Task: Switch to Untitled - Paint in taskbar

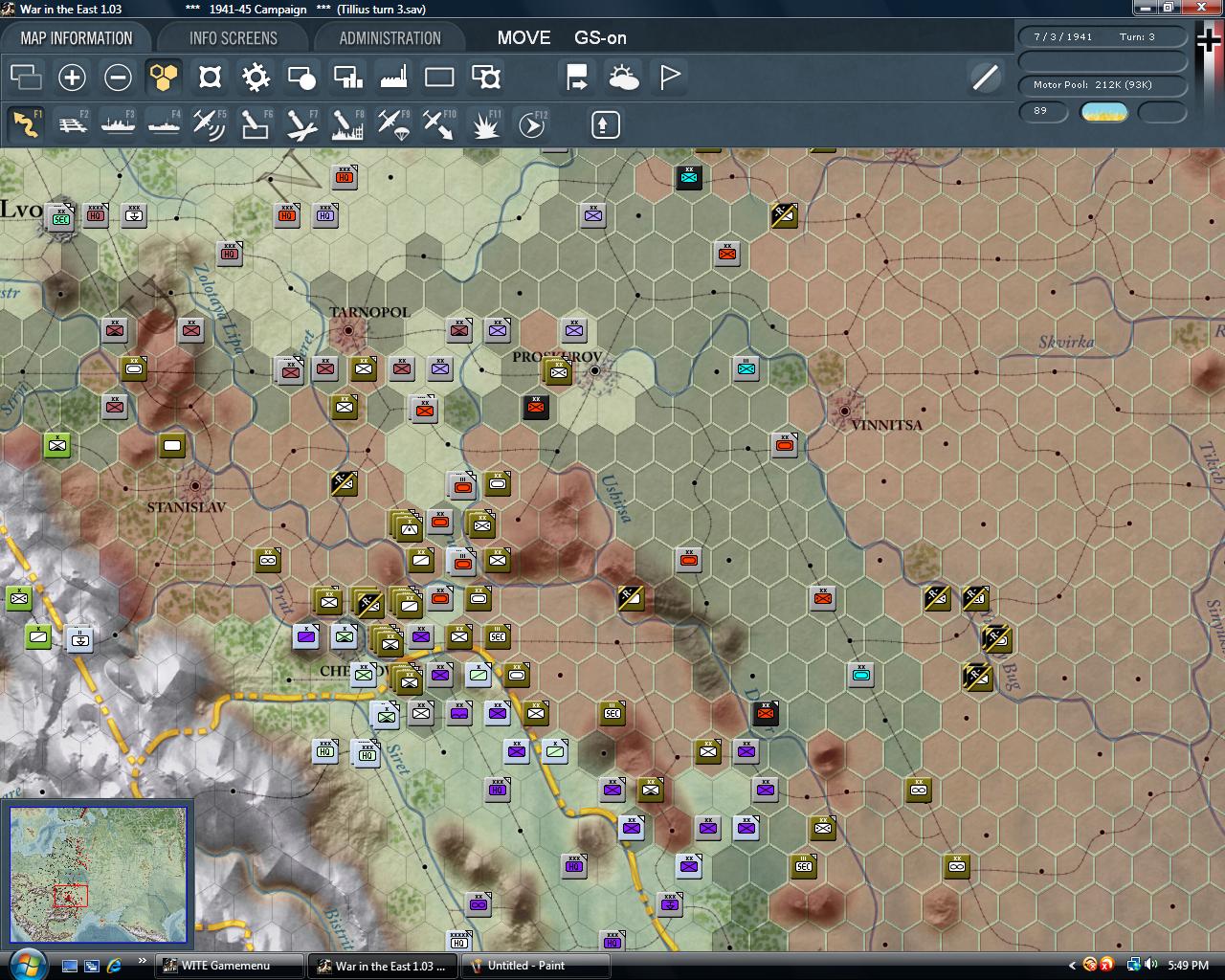Action: [536, 966]
